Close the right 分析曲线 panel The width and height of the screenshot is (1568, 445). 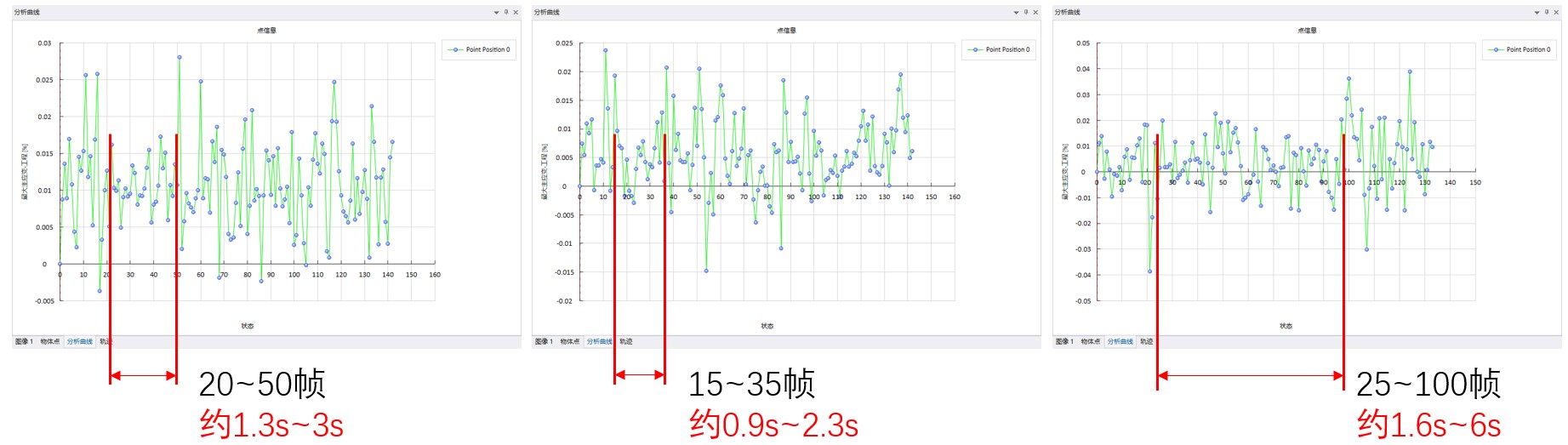(x=1556, y=13)
